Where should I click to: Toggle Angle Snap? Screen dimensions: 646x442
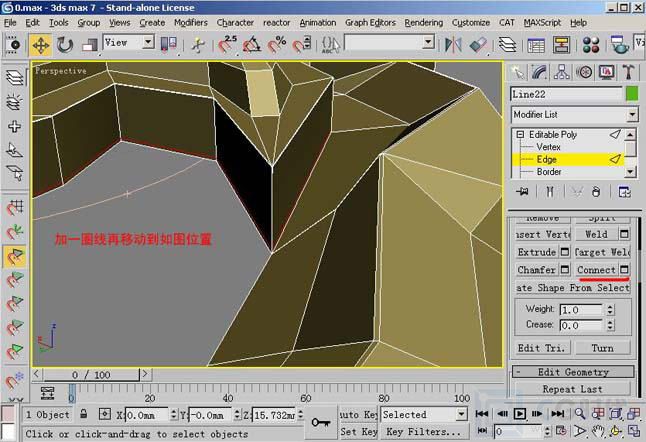(252, 45)
